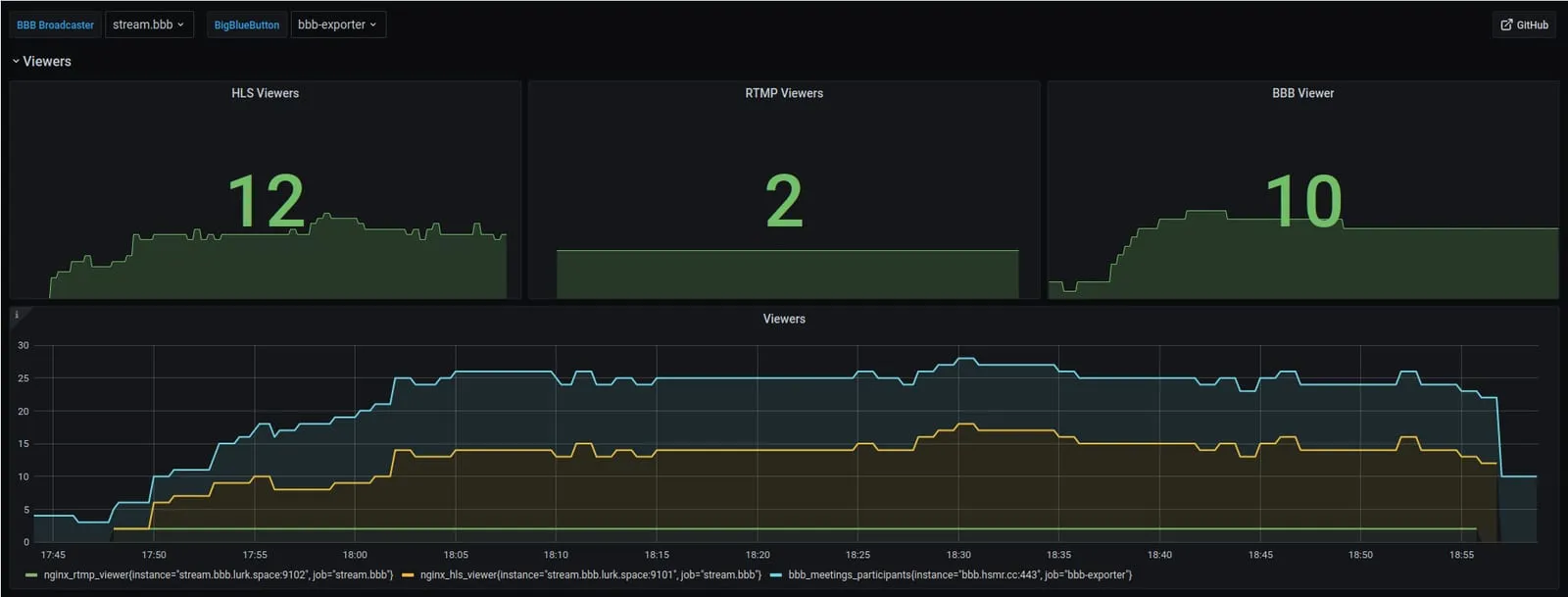The width and height of the screenshot is (1568, 597).
Task: Toggle nginx_hls_viewer series in legend
Action: click(x=590, y=574)
